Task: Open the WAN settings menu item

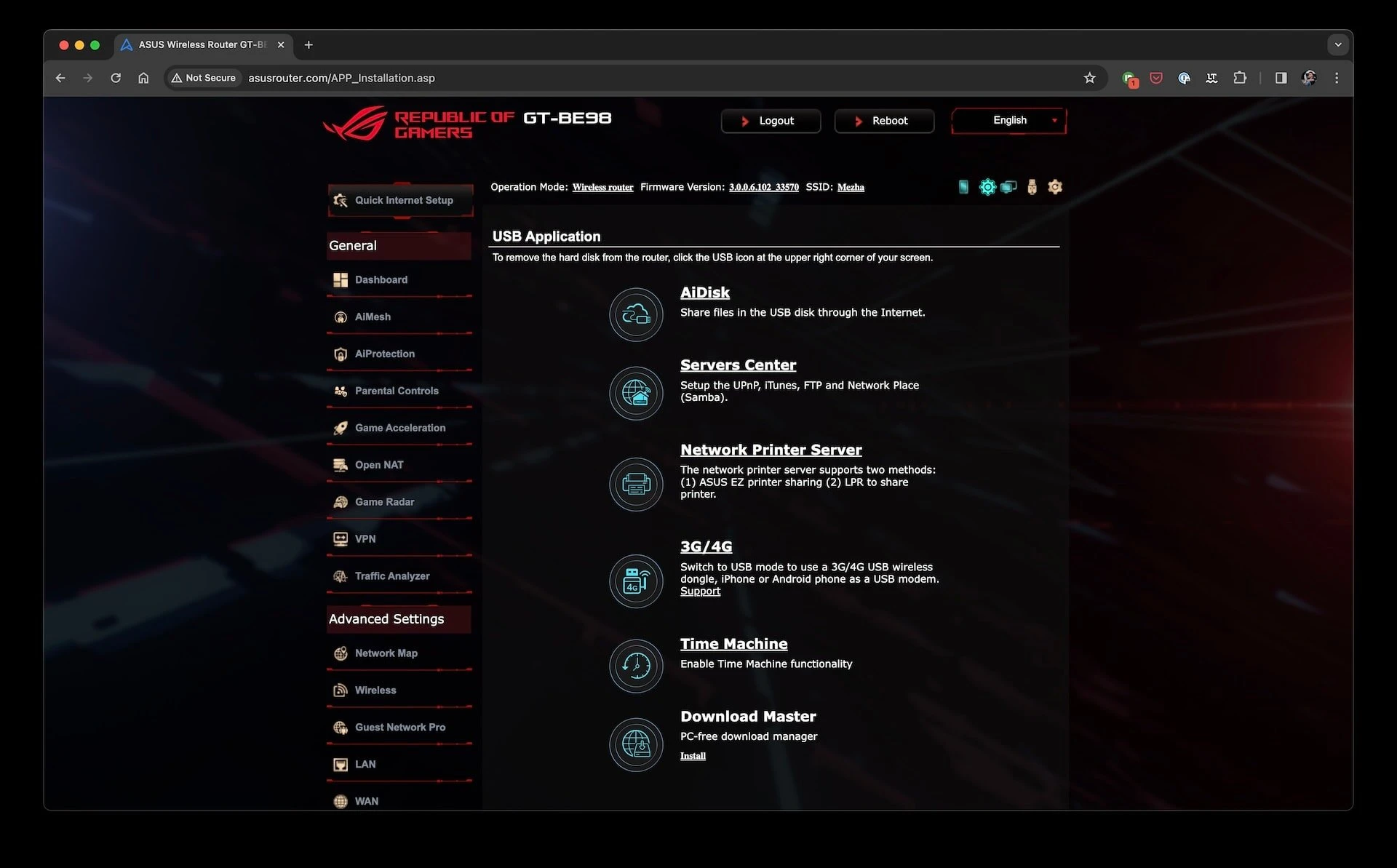Action: (399, 801)
